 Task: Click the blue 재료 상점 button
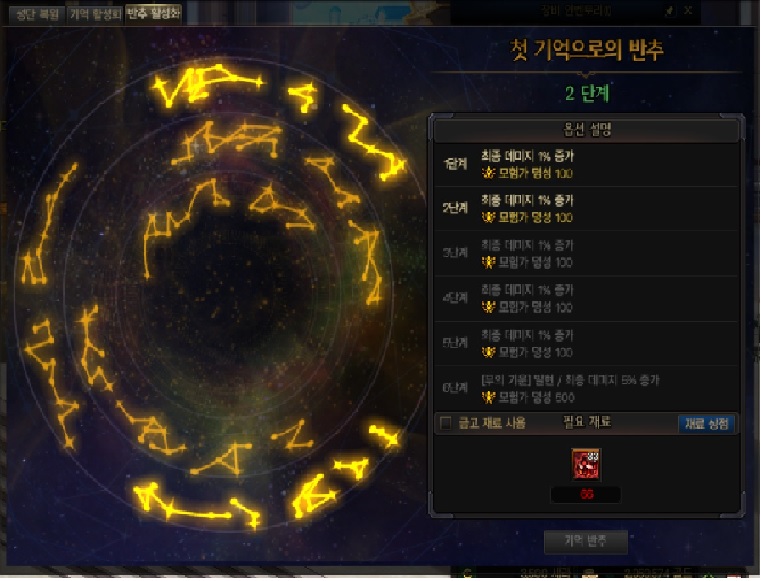pyautogui.click(x=707, y=424)
